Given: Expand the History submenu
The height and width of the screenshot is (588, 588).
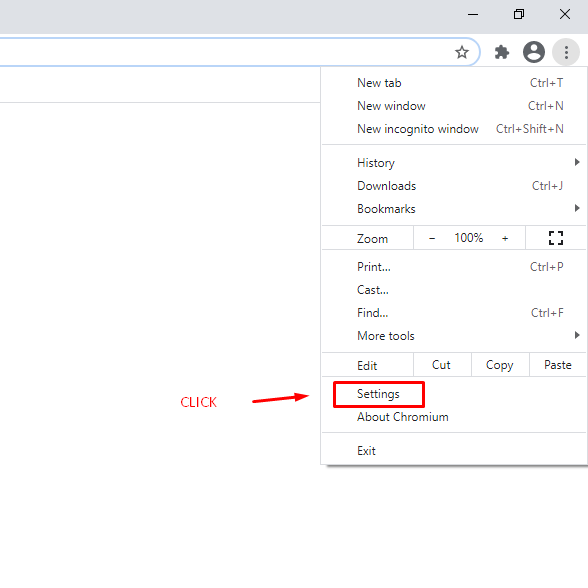Looking at the screenshot, I should [454, 163].
